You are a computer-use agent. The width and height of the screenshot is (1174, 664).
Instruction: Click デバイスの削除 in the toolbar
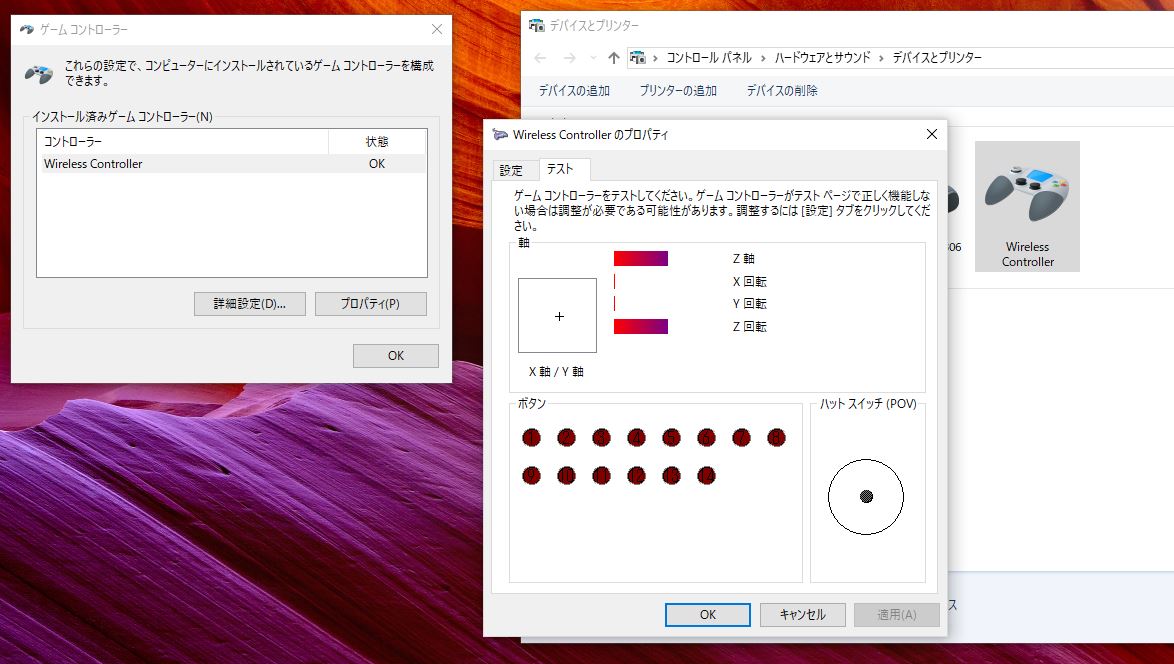(x=782, y=91)
